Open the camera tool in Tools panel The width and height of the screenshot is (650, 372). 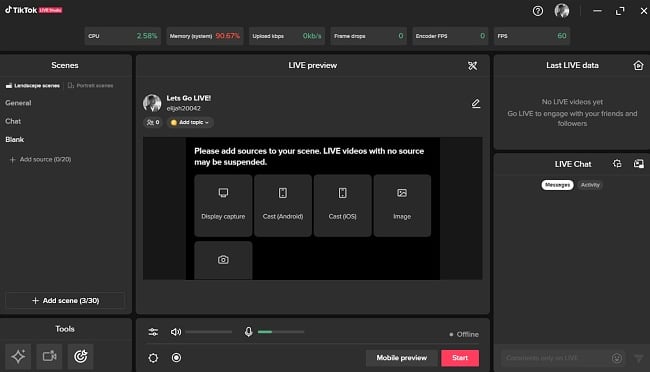49,356
